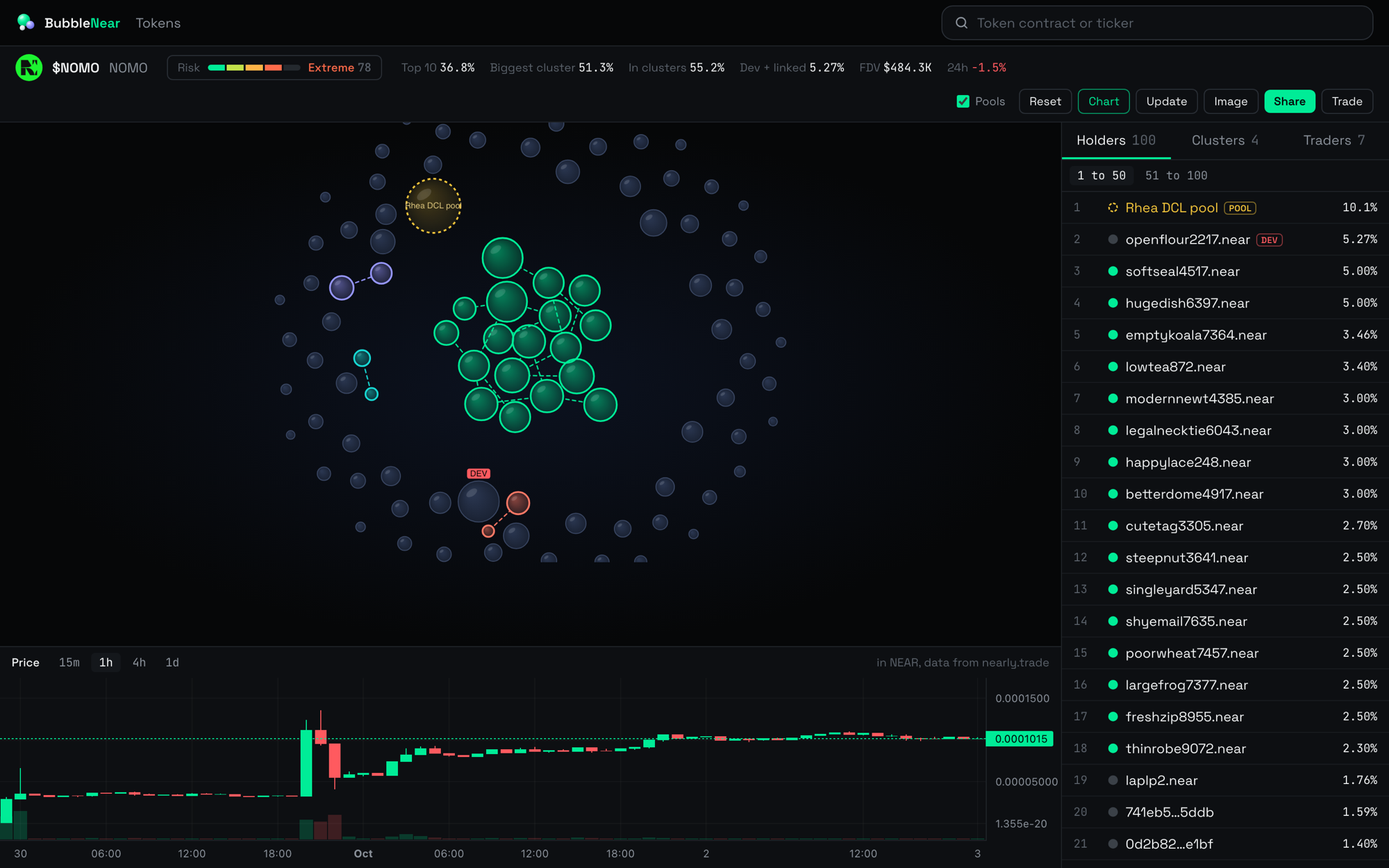Click the green dot beside thinrobe9072.near
The image size is (1389, 868).
(1113, 749)
